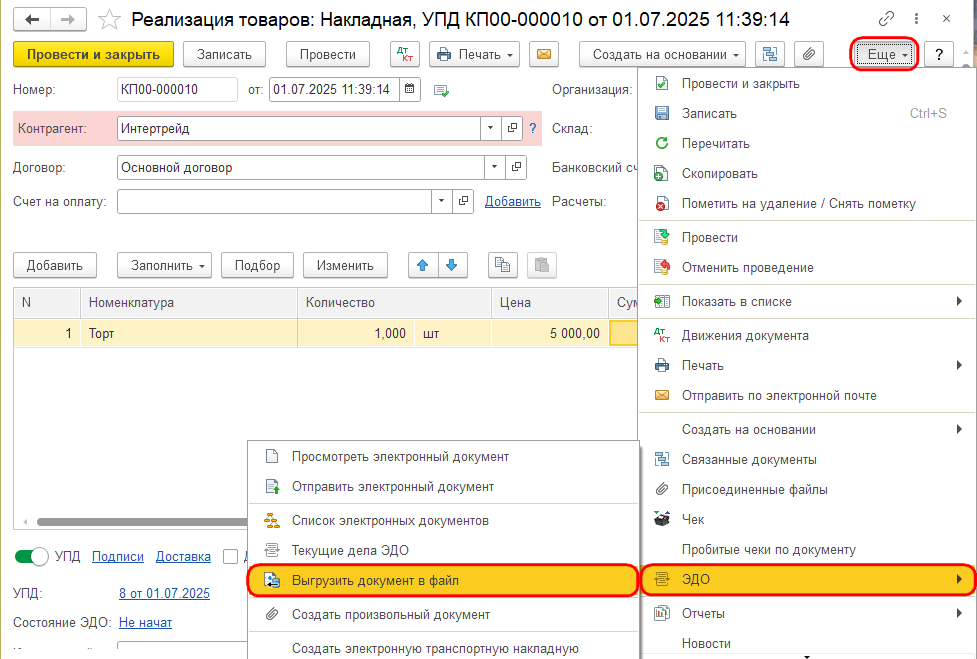The image size is (977, 659).
Task: Click the posted-status icon next to date
Action: coord(442,91)
